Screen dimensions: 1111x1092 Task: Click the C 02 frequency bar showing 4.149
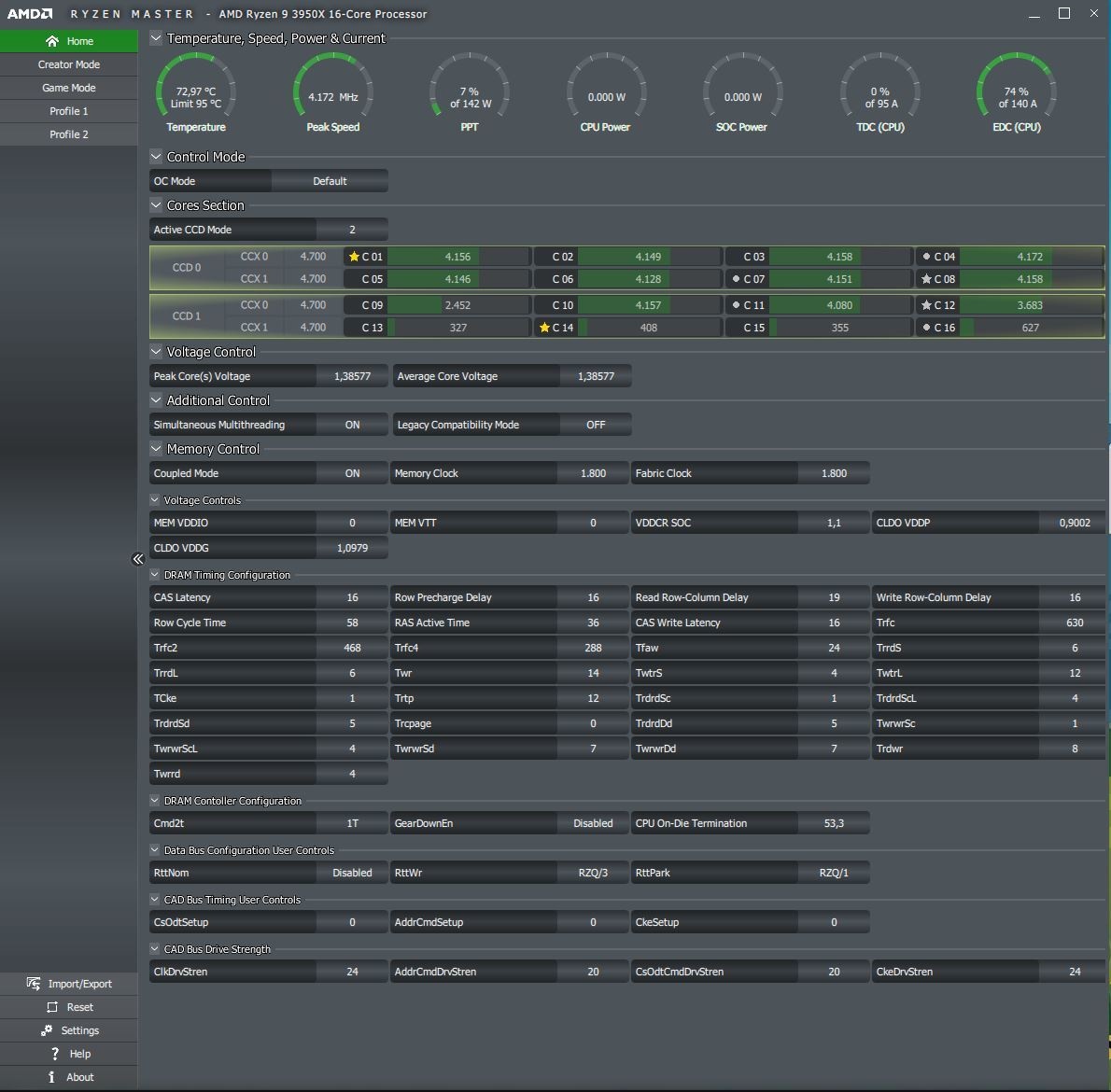pos(648,257)
